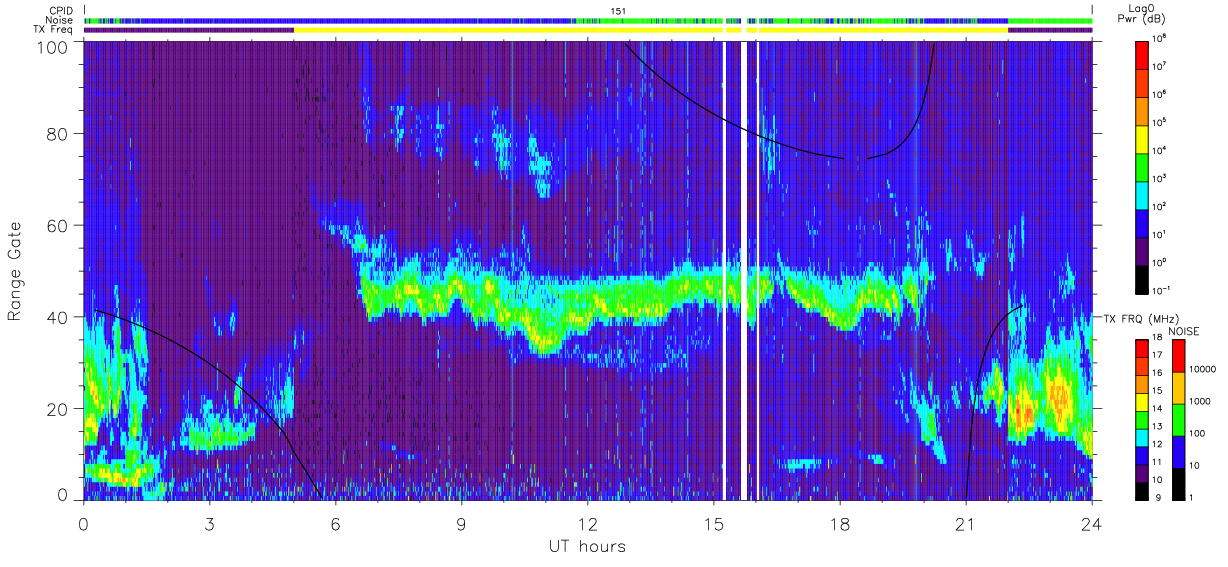The height and width of the screenshot is (567, 1228).
Task: Click the 'Range Gate' y-axis label
Action: (15, 271)
